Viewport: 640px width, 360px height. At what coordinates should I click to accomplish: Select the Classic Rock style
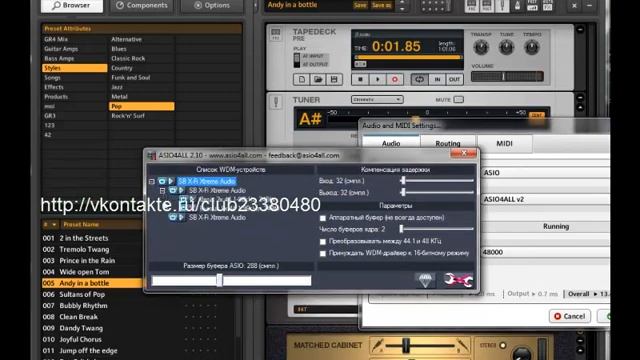coord(128,58)
